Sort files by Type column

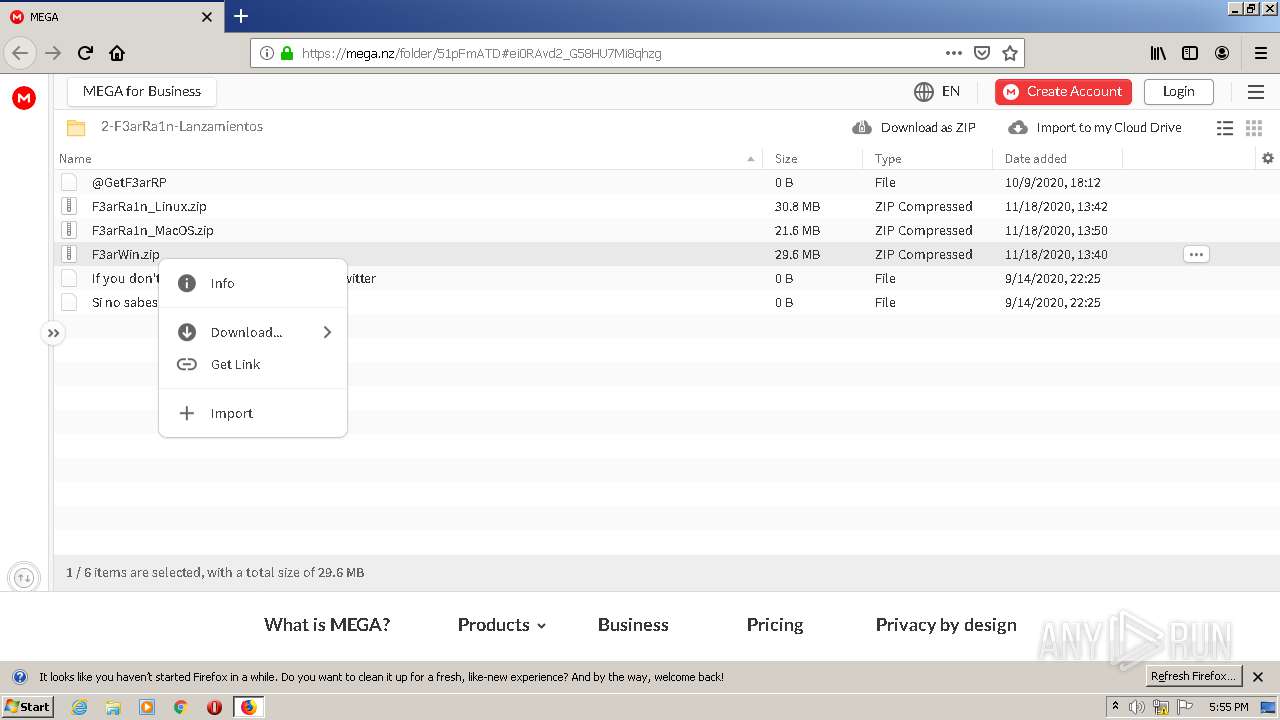(x=927, y=158)
